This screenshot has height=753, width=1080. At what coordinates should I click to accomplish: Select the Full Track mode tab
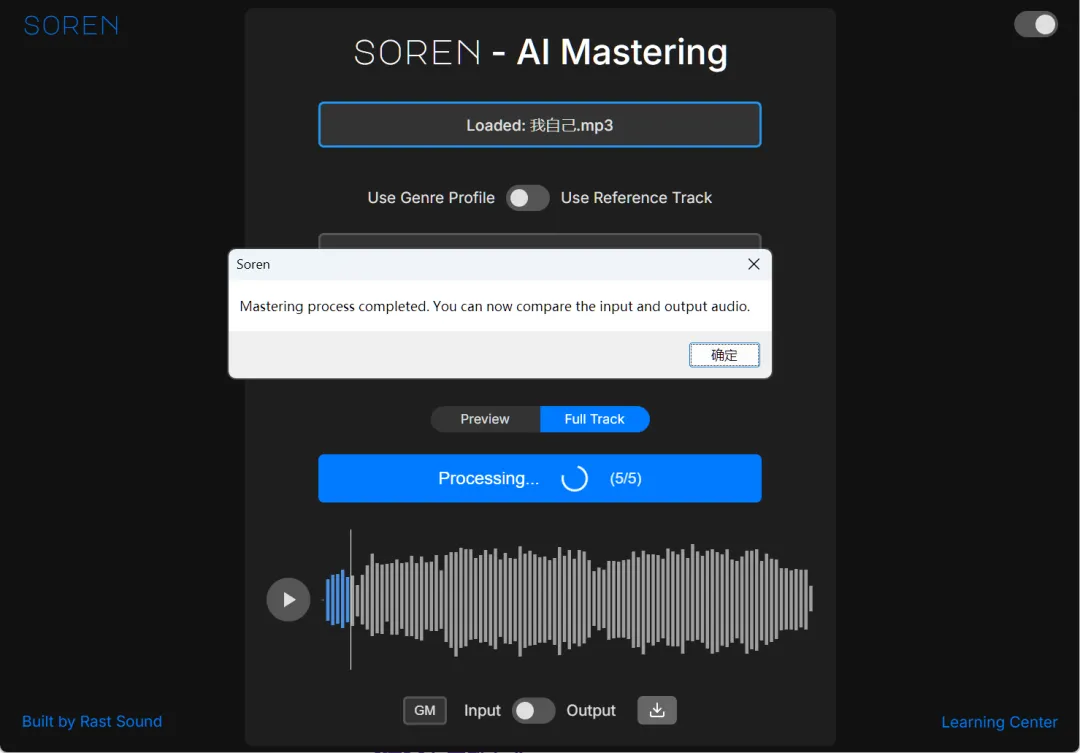[x=594, y=419]
